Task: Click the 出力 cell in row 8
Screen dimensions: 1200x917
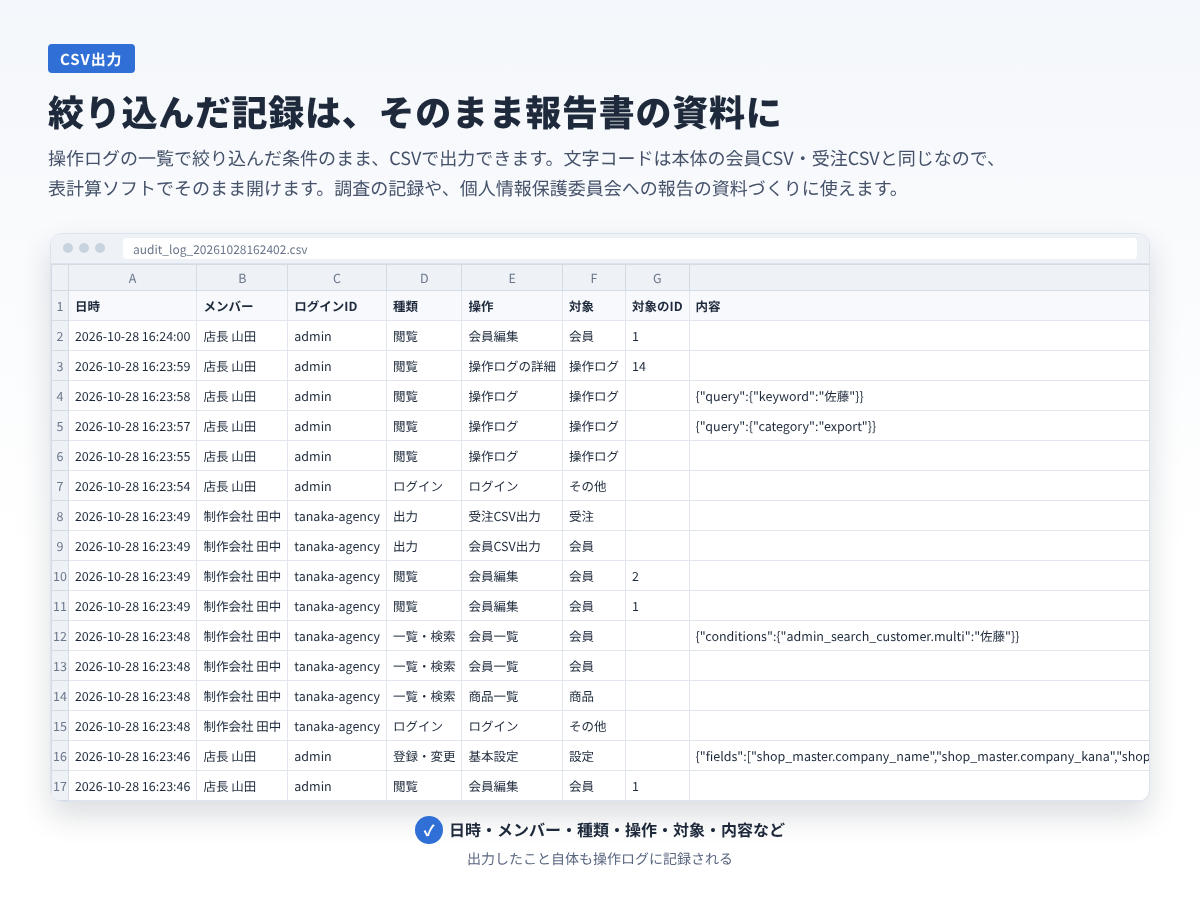Action: pos(424,516)
